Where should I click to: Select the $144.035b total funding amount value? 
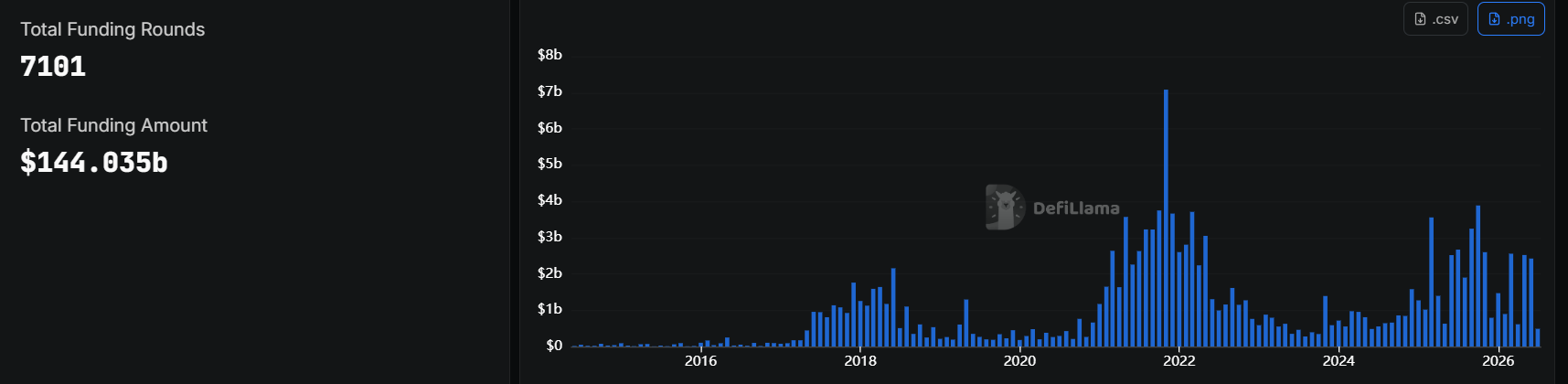(94, 163)
